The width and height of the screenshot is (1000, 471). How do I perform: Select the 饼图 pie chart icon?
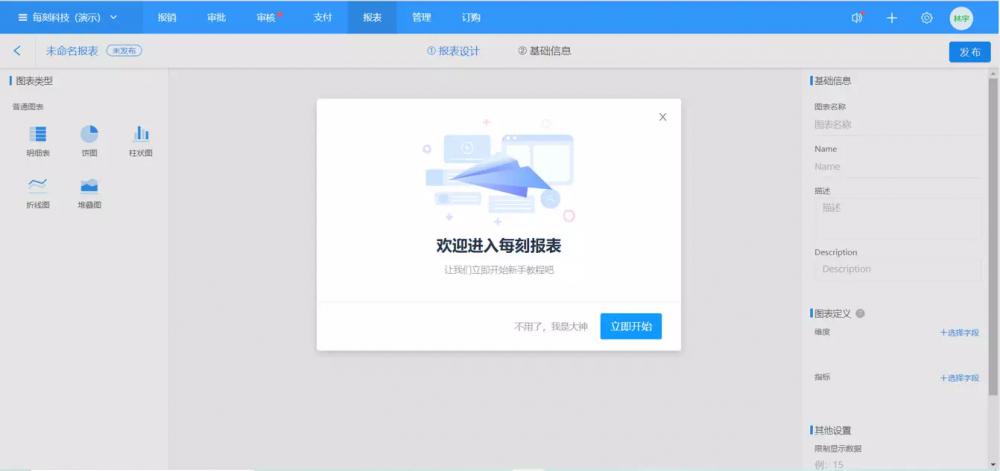point(89,134)
